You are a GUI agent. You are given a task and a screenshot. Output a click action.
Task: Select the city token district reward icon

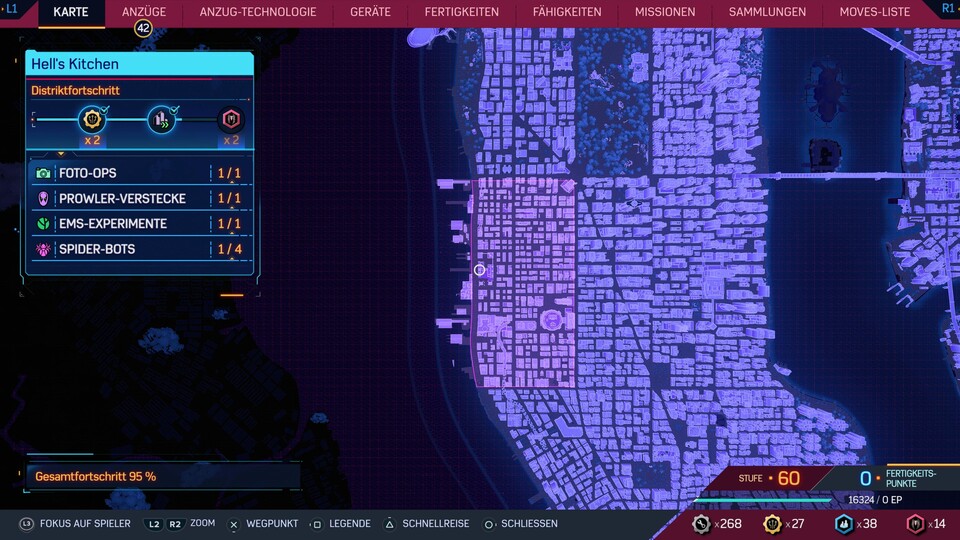[92, 119]
